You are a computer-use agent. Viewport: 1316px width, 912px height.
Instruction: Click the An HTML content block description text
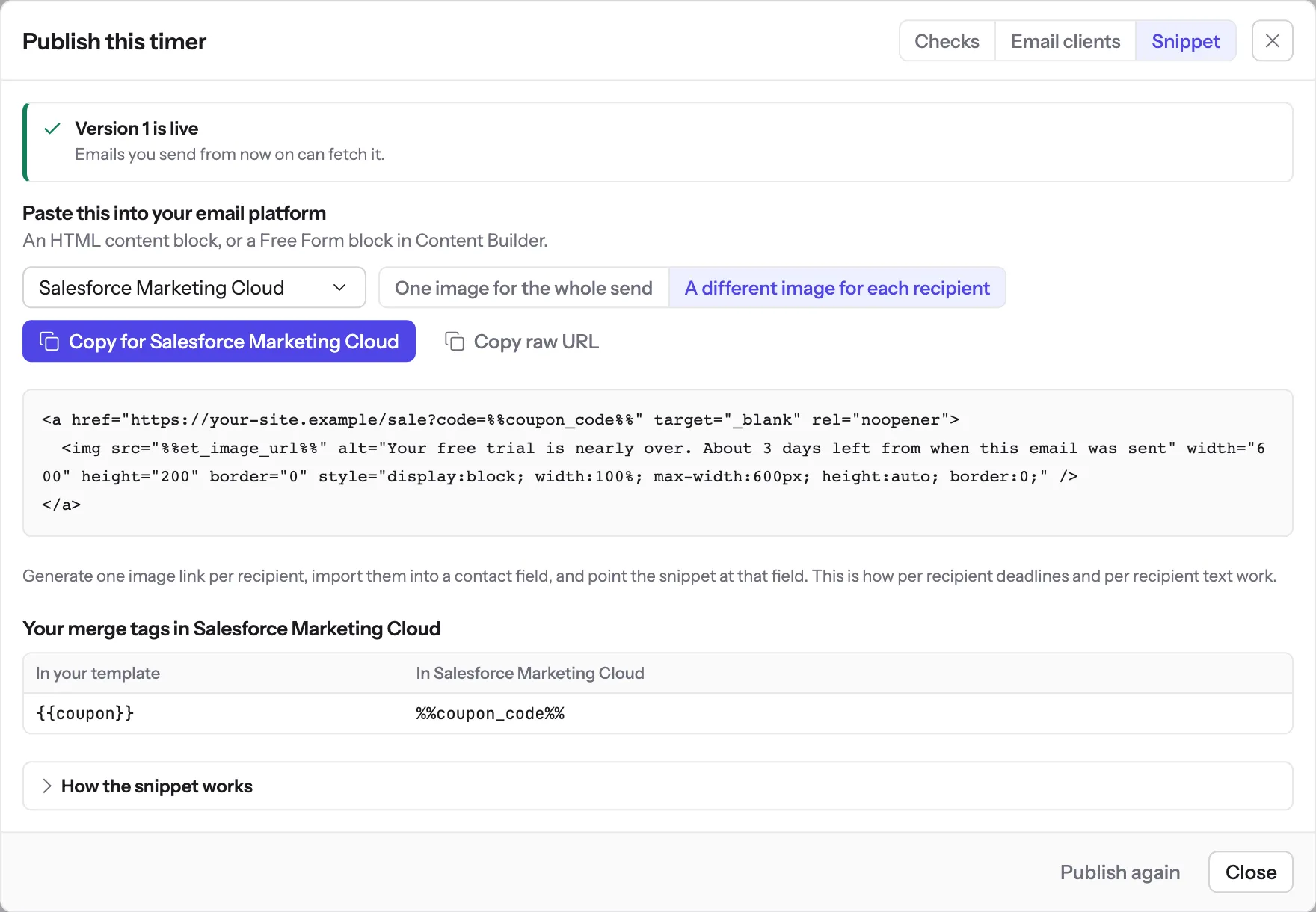coord(286,241)
